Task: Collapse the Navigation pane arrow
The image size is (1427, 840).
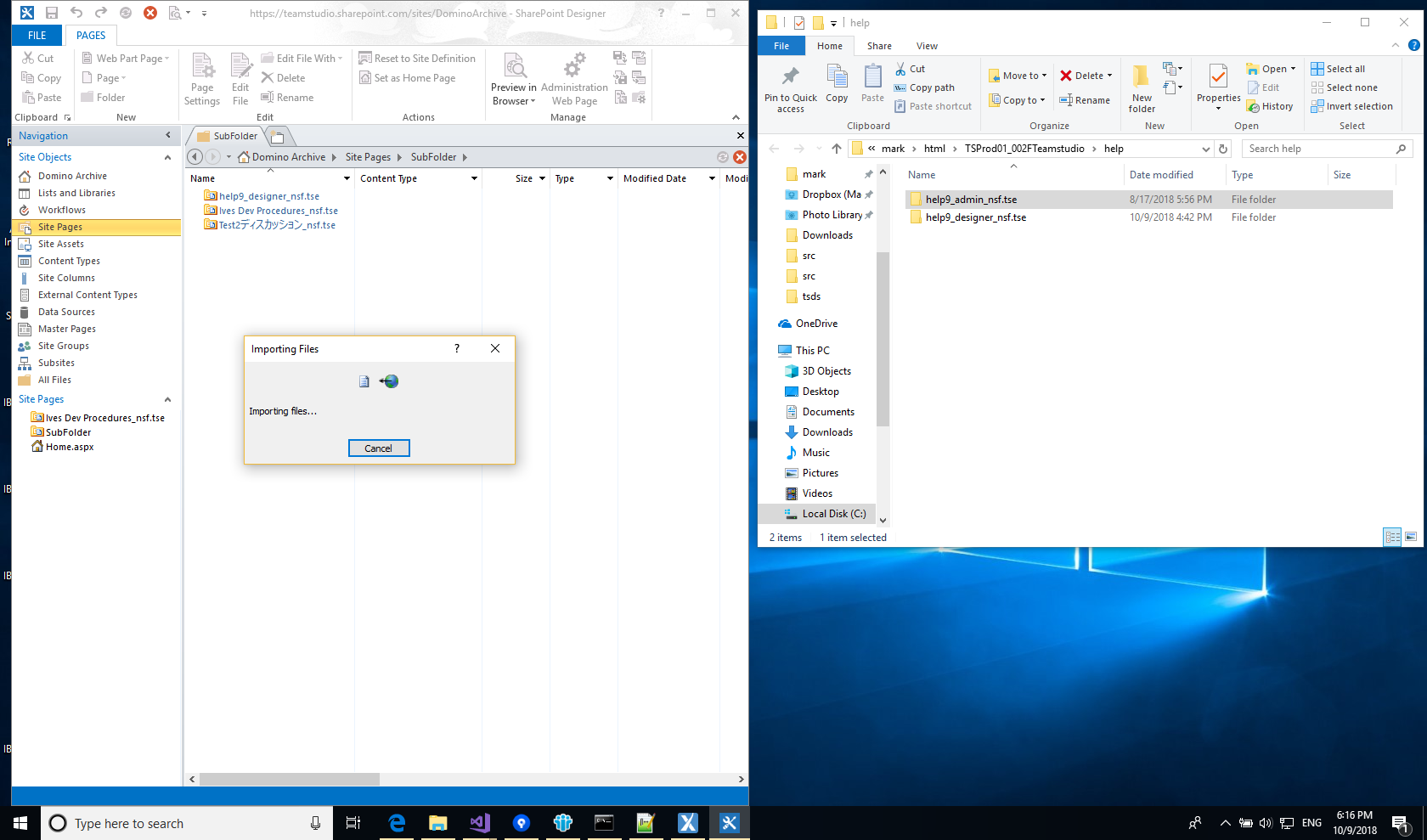Action: pyautogui.click(x=168, y=135)
